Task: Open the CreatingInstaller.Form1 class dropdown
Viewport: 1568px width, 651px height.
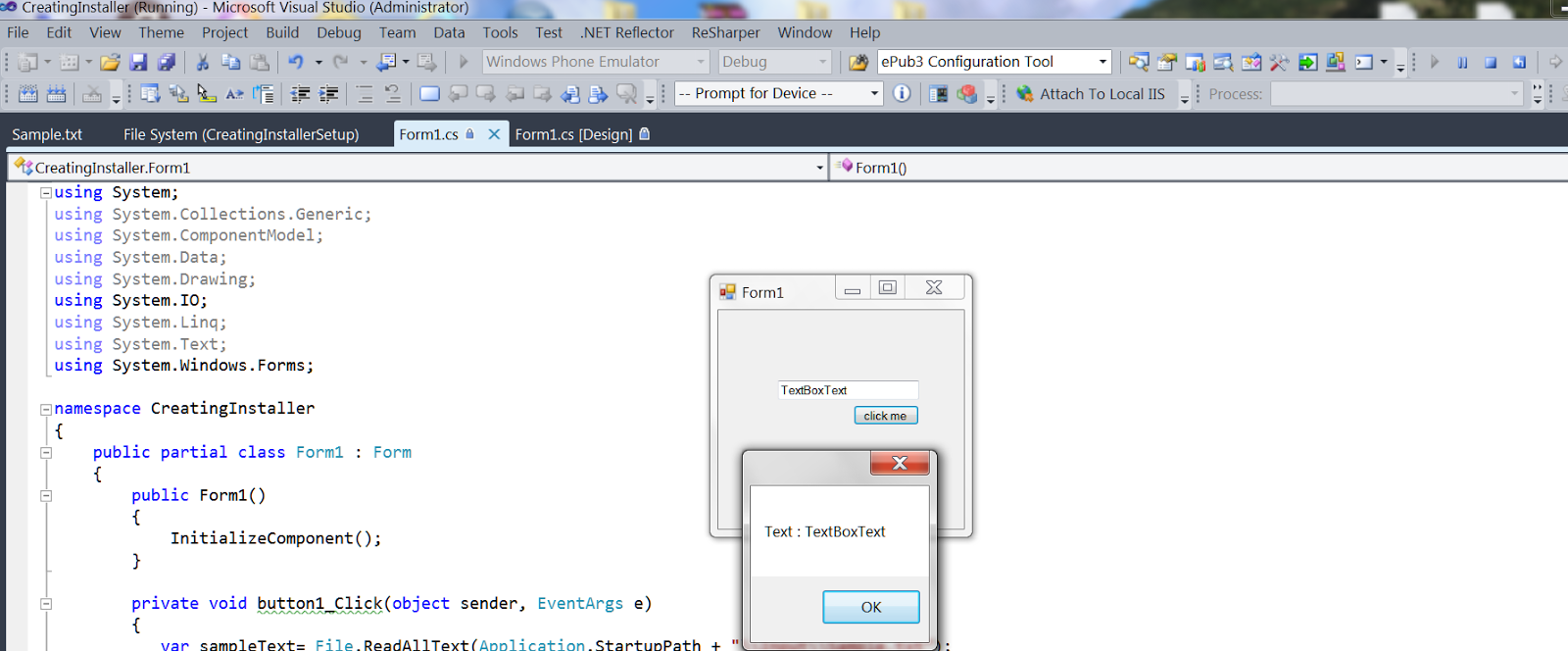Action: (x=819, y=168)
